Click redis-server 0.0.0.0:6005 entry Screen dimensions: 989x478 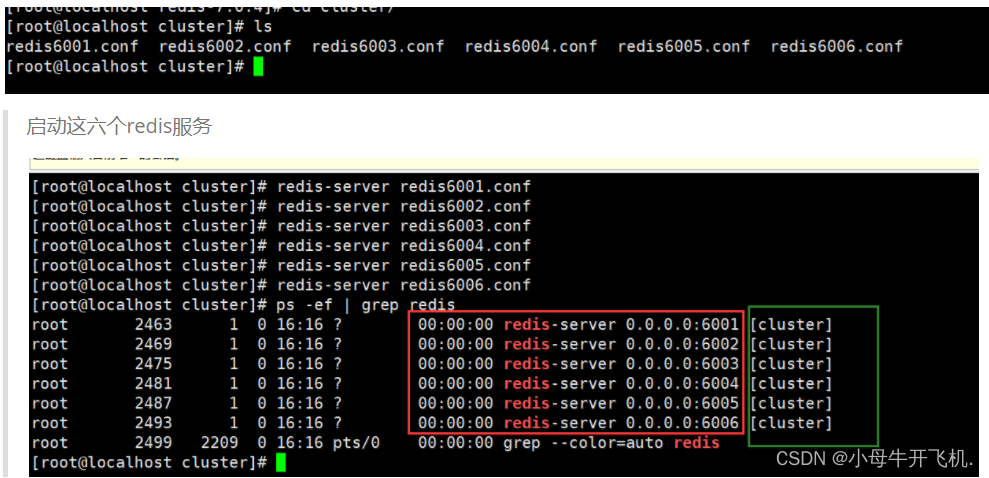[x=621, y=403]
